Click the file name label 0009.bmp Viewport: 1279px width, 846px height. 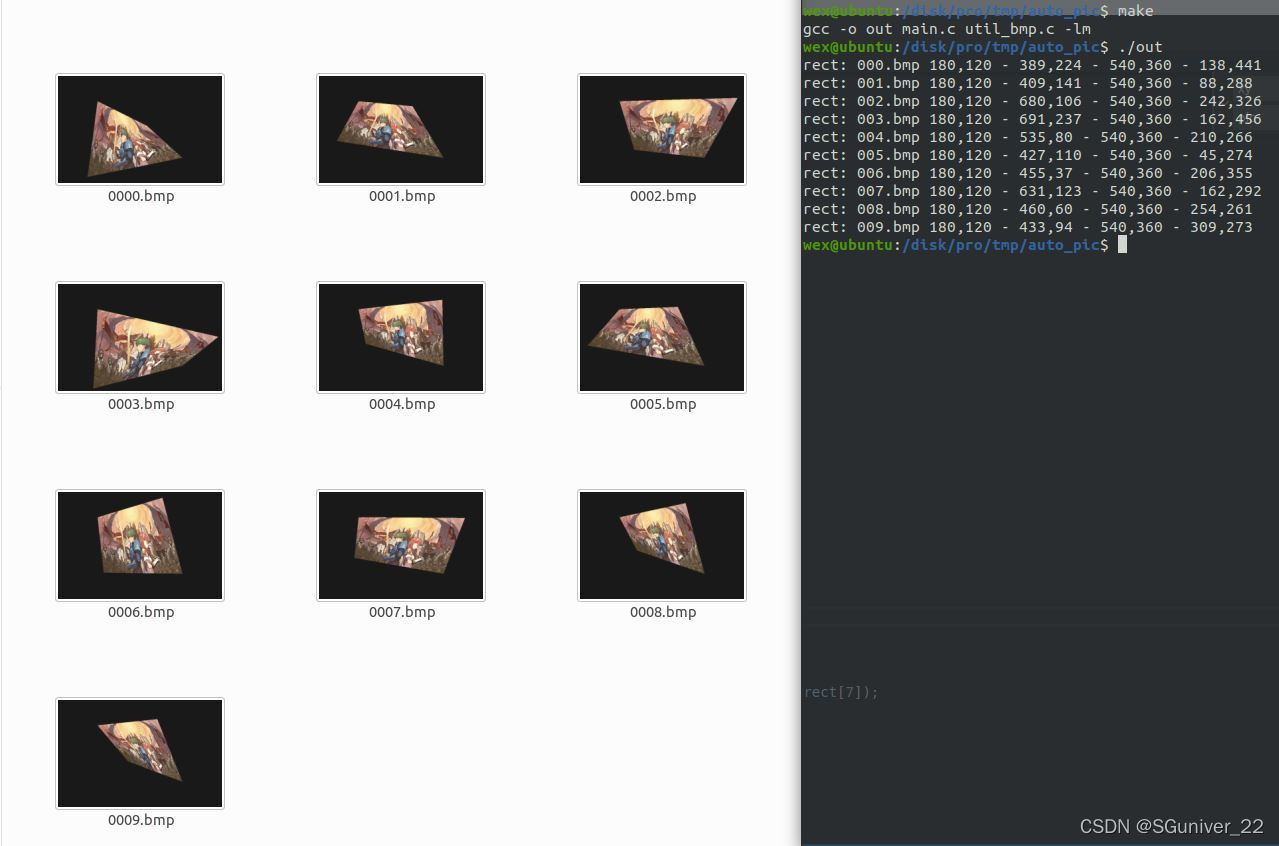[141, 820]
